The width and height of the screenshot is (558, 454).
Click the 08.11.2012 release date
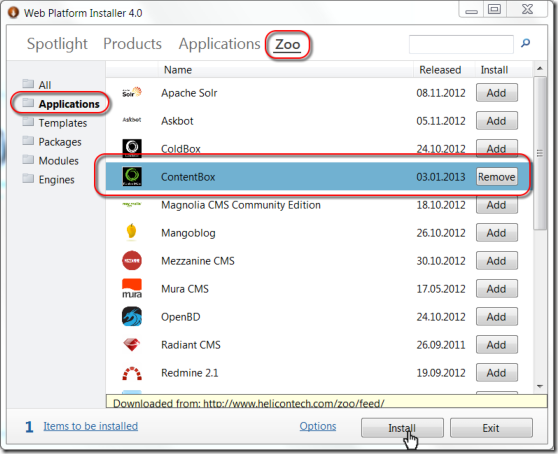coord(441,93)
